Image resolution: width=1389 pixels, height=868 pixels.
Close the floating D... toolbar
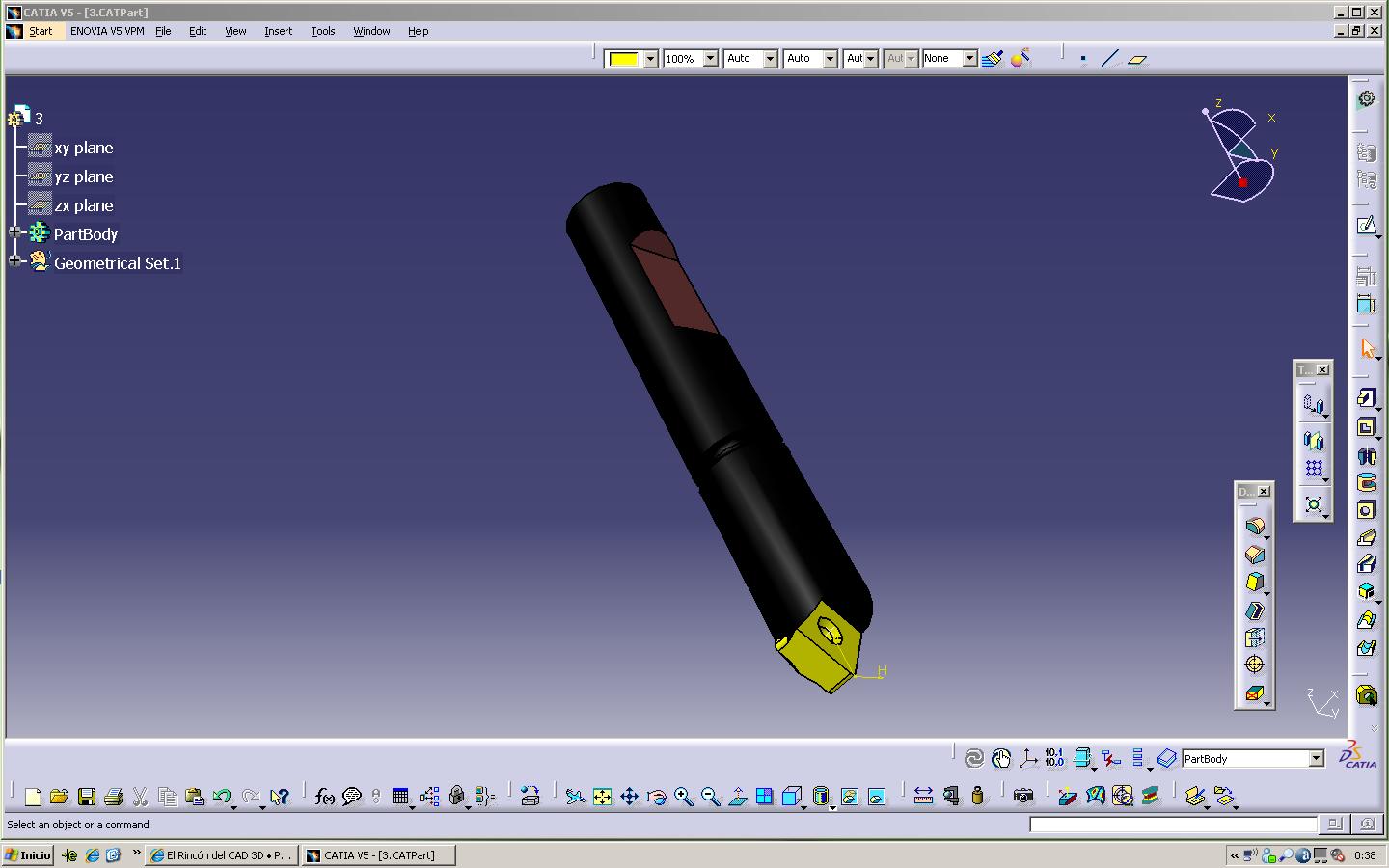[1264, 492]
